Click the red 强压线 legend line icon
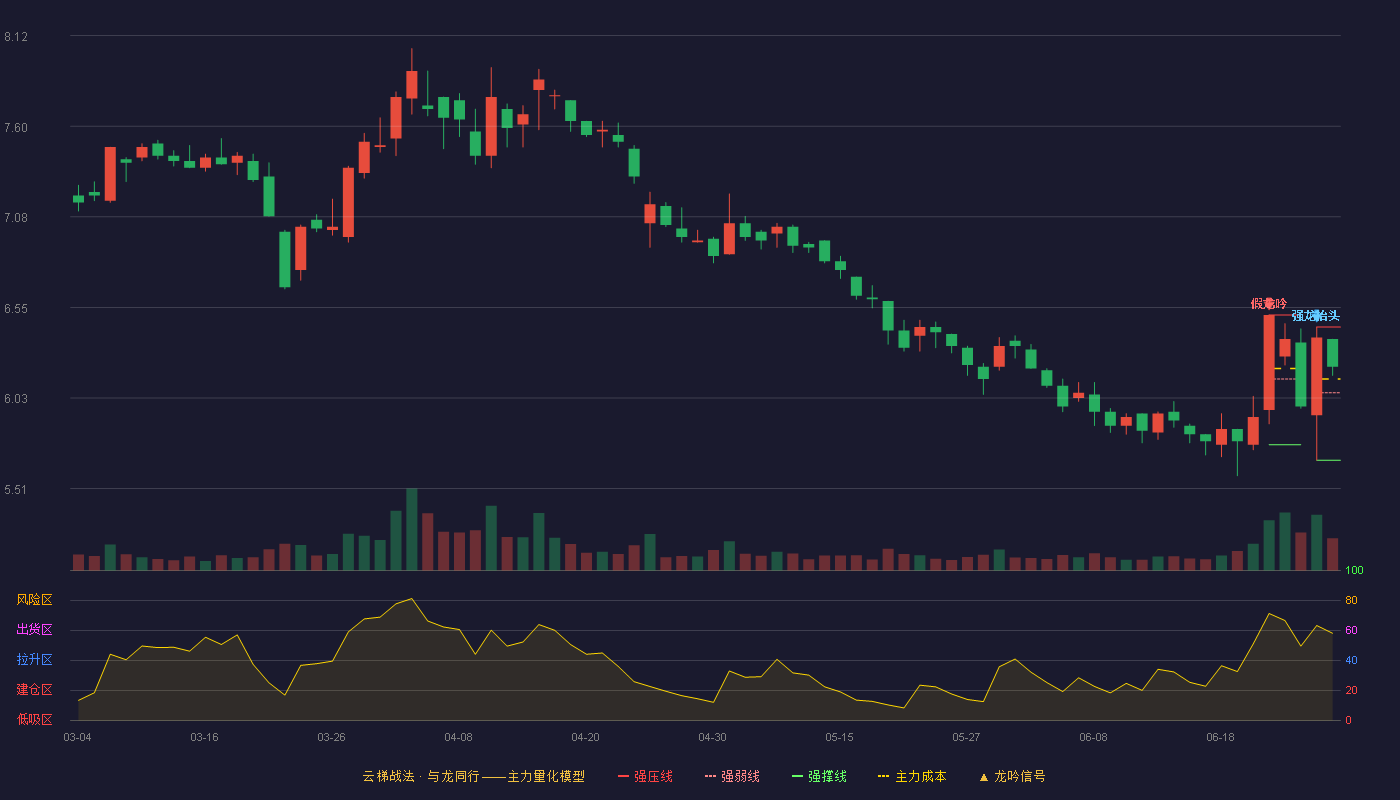This screenshot has height=800, width=1400. coord(623,776)
